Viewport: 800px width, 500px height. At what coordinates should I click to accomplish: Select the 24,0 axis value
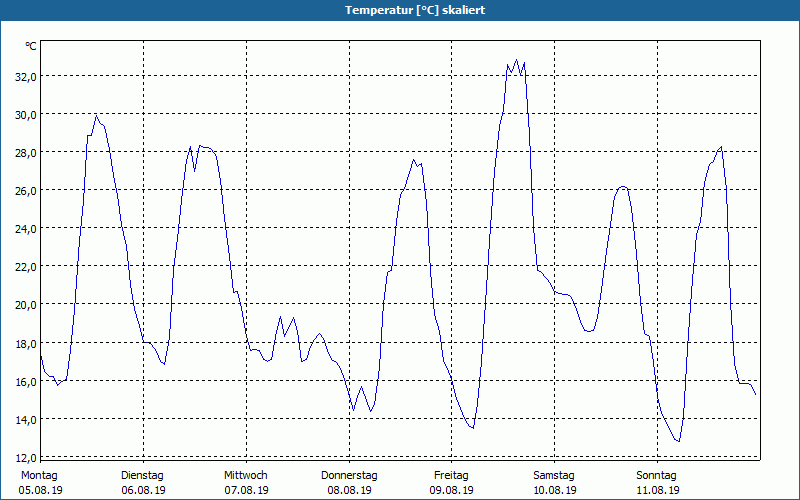coord(26,229)
